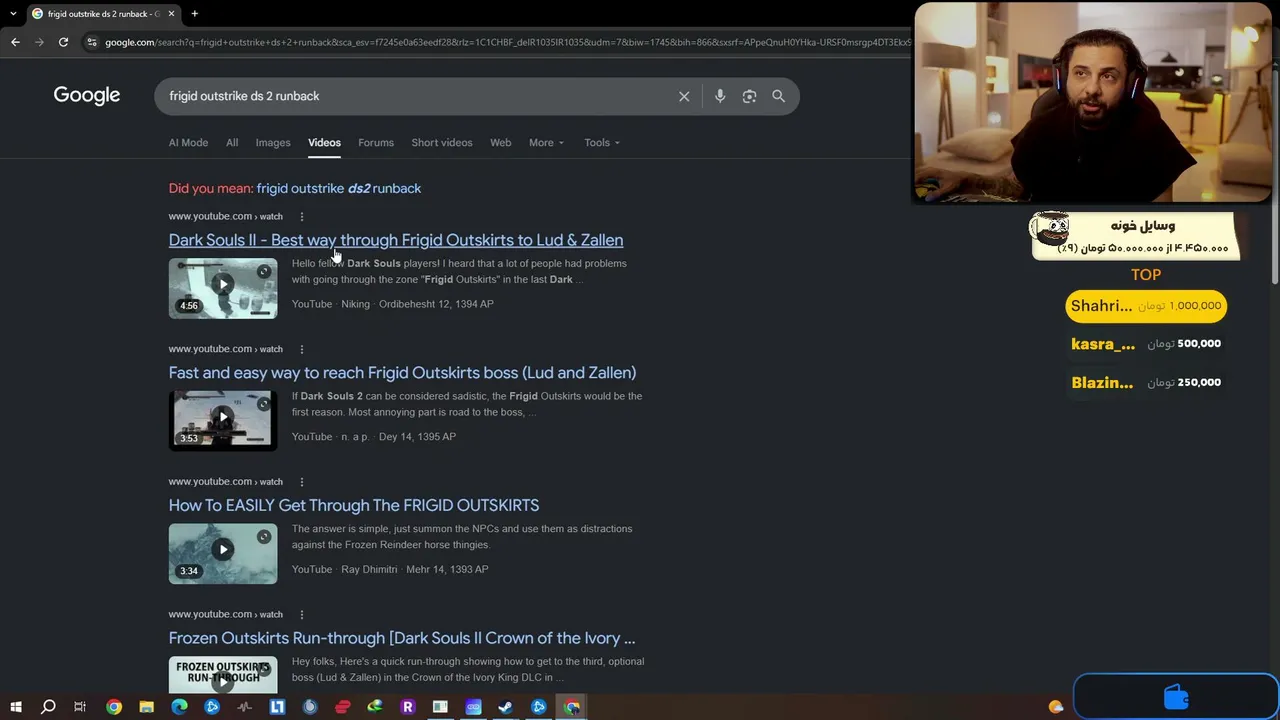
Task: Switch to the All results tab
Action: [232, 142]
